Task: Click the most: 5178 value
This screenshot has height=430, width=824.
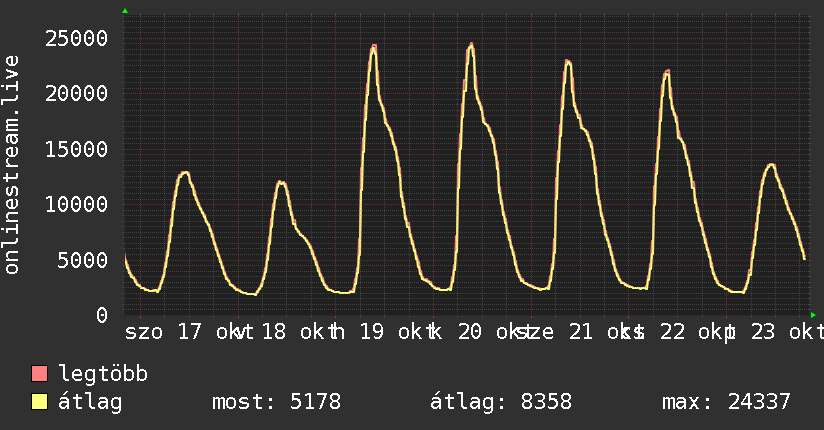Action: click(x=276, y=402)
